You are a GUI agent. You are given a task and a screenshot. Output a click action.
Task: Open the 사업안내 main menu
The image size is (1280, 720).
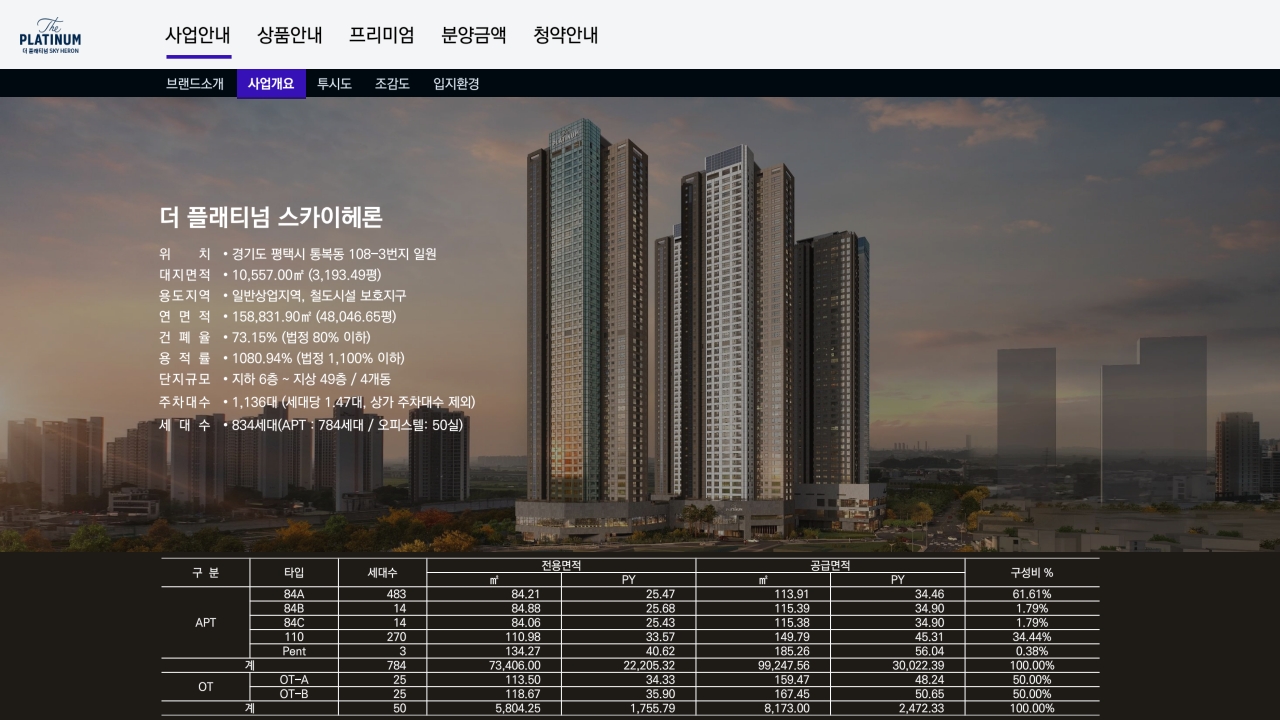[198, 35]
